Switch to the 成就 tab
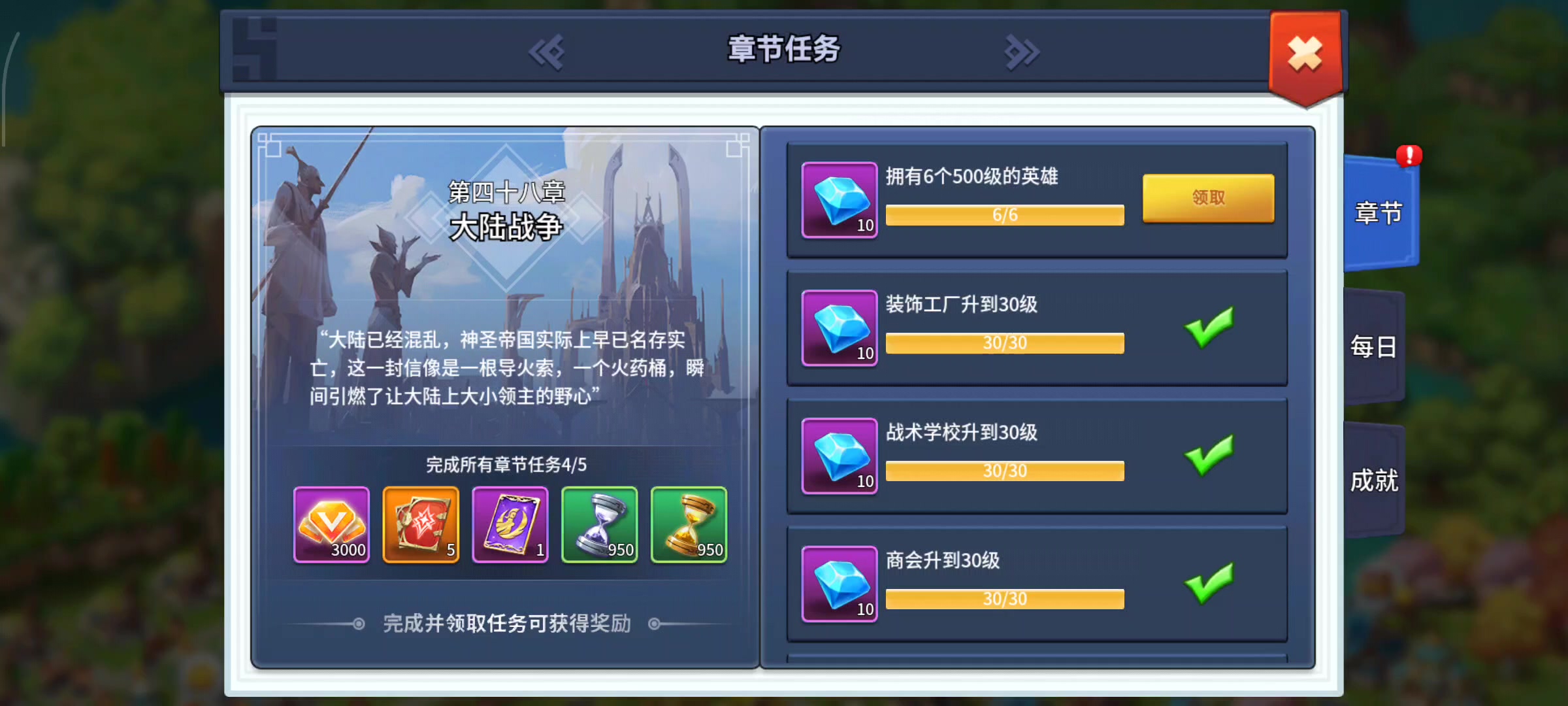The width and height of the screenshot is (1568, 706). click(1374, 480)
